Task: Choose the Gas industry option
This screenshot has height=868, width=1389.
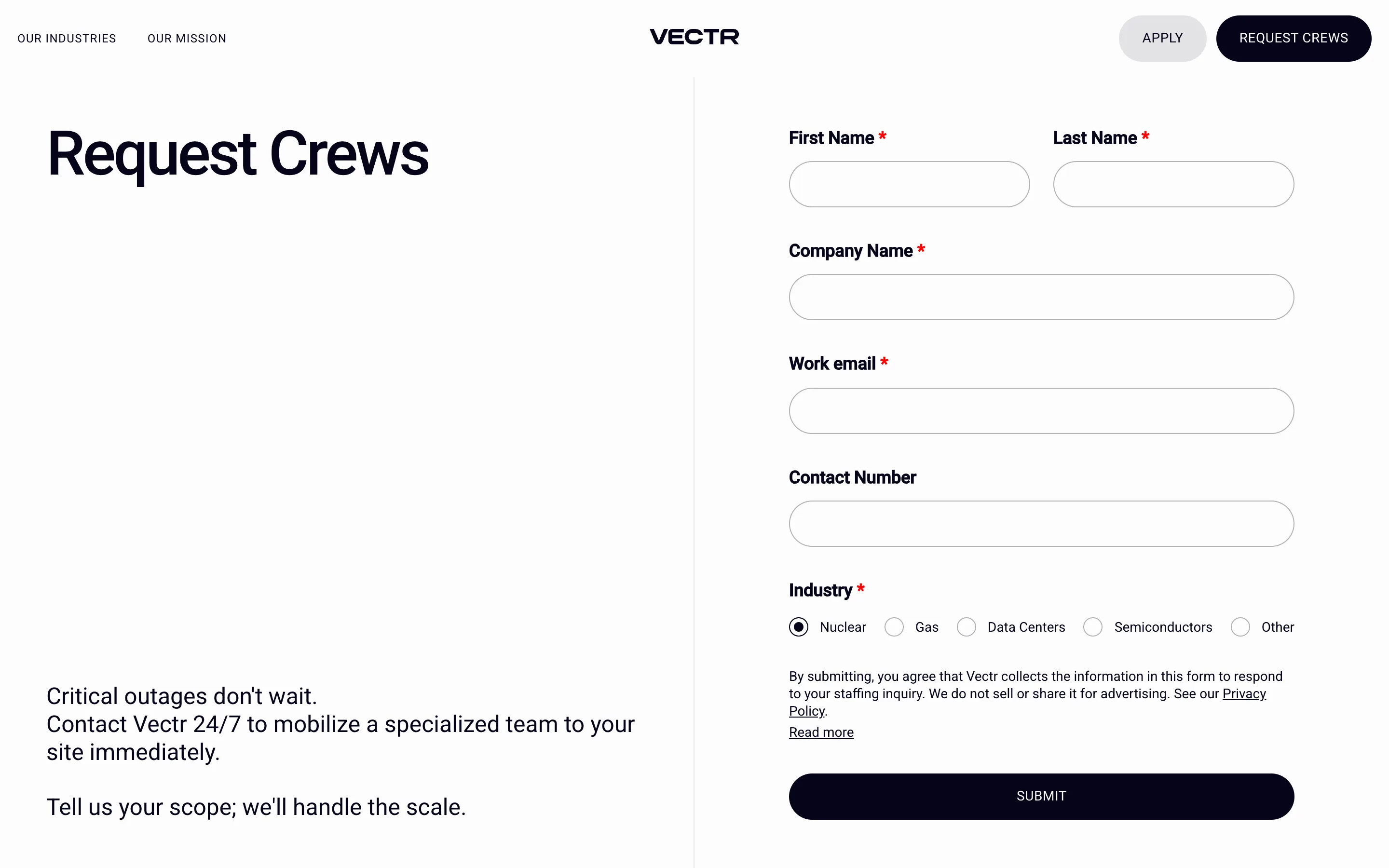Action: pos(894,627)
